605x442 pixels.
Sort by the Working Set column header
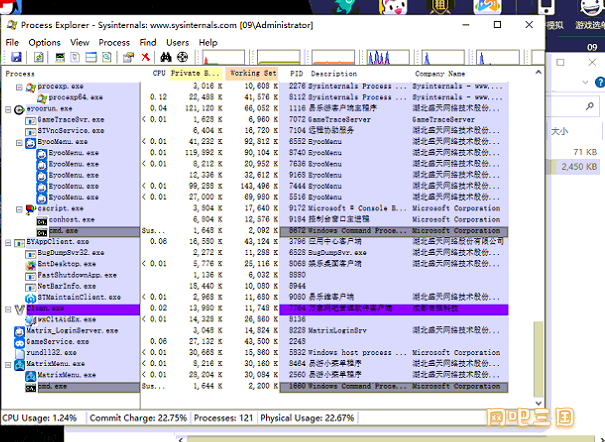pyautogui.click(x=252, y=74)
